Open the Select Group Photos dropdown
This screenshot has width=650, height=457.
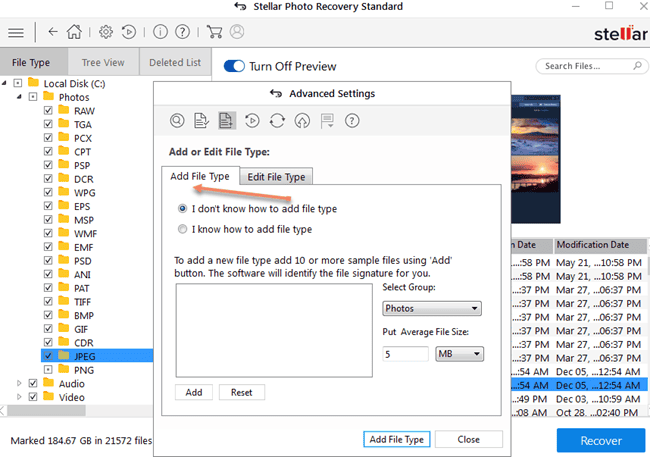pos(432,309)
